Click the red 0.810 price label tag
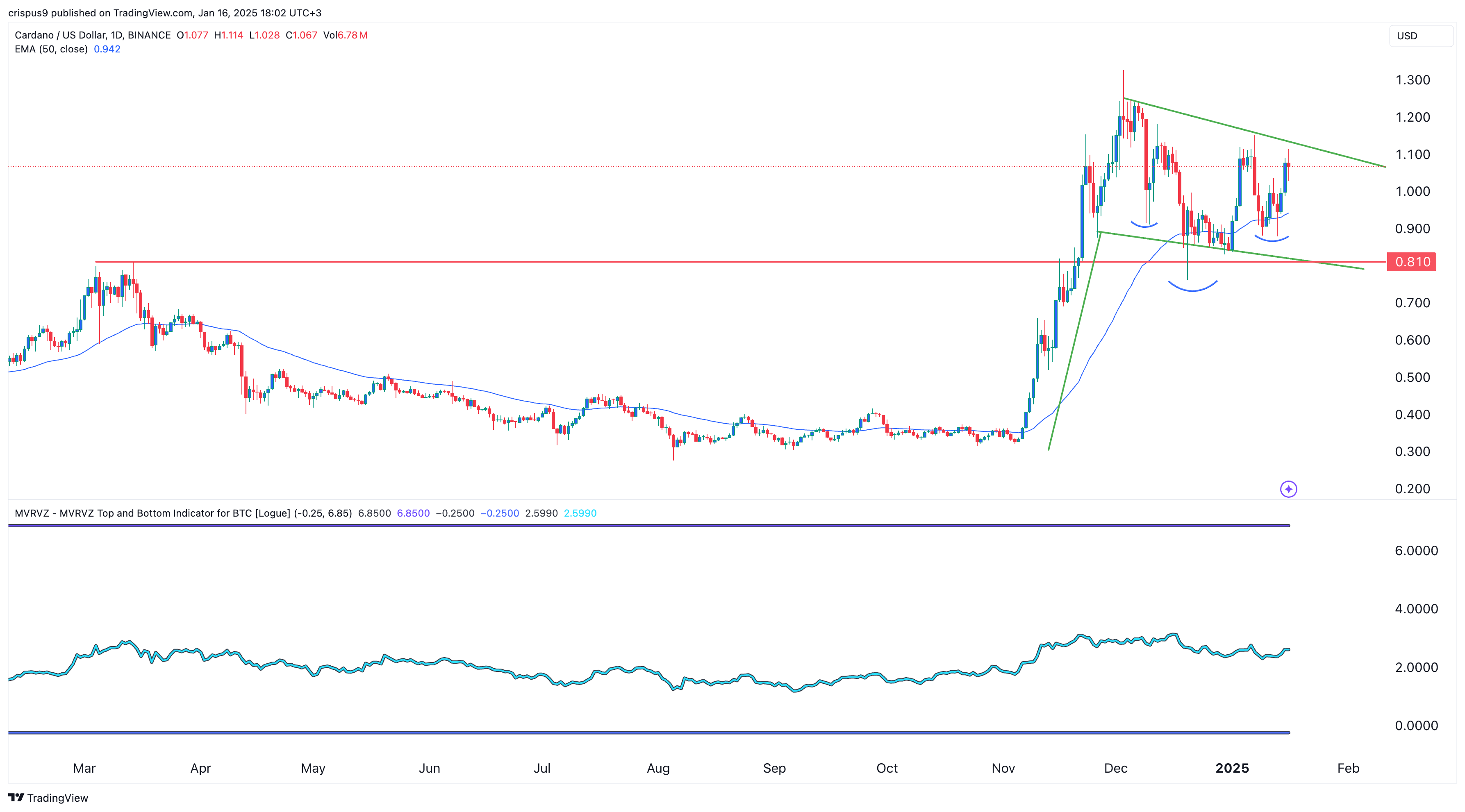 tap(1412, 262)
